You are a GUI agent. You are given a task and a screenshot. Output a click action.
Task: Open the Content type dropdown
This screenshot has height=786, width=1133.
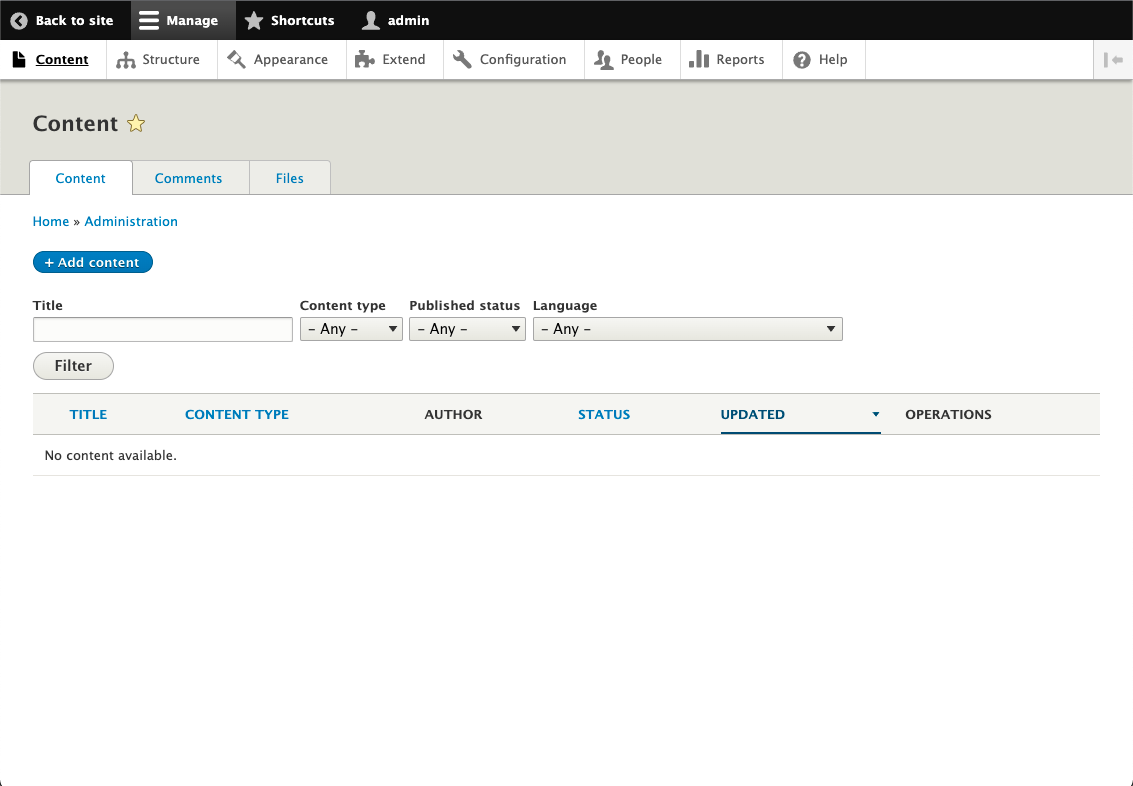[351, 329]
